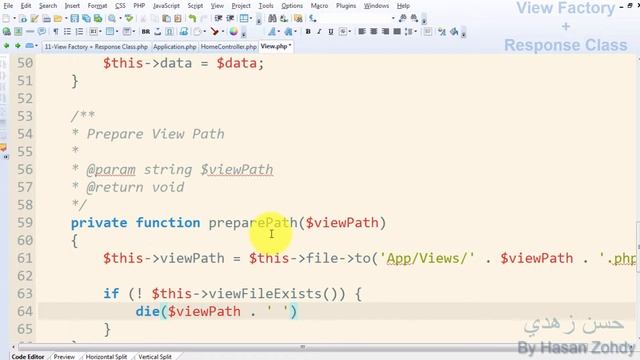Click 'private' keyword on line 59

(x=99, y=223)
